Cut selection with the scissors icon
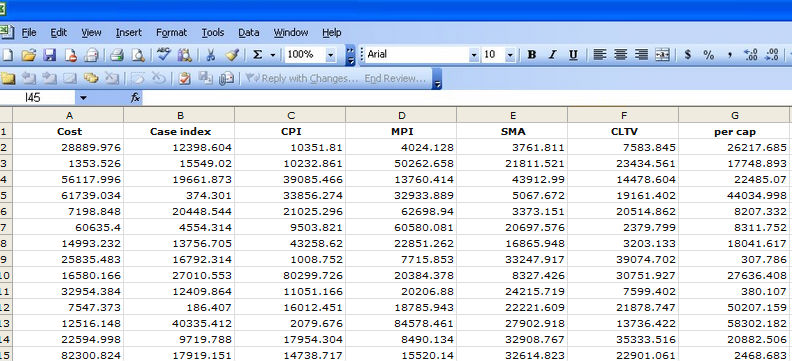Image resolution: width=792 pixels, height=361 pixels. (211, 55)
